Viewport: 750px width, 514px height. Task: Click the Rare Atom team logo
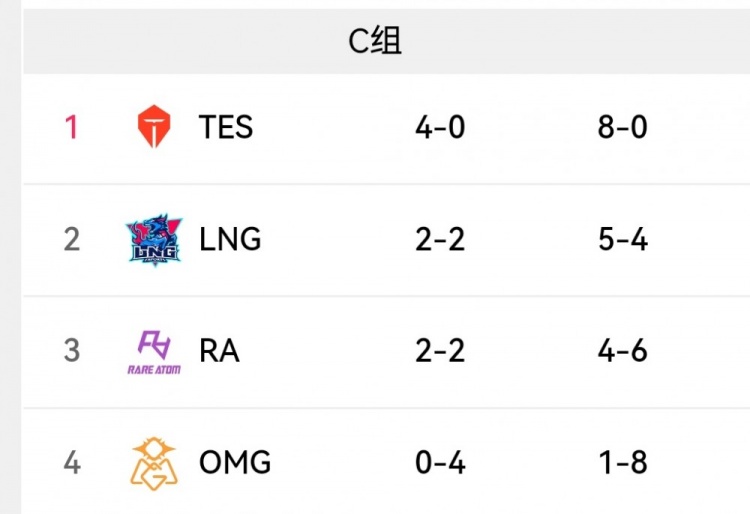154,351
